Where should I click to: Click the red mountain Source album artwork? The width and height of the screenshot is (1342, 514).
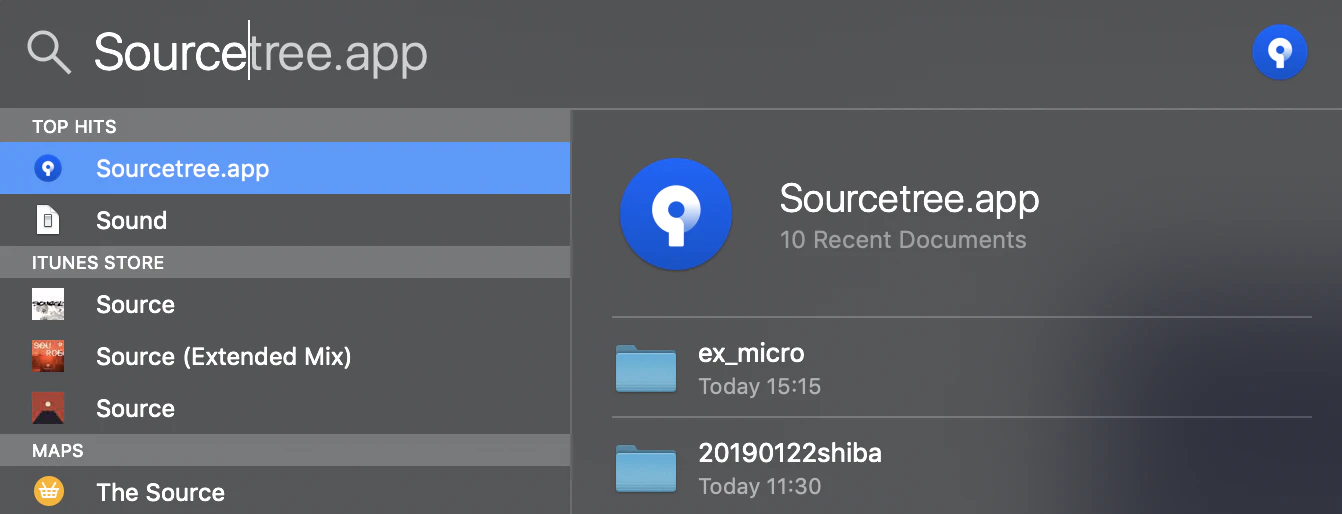pos(48,408)
